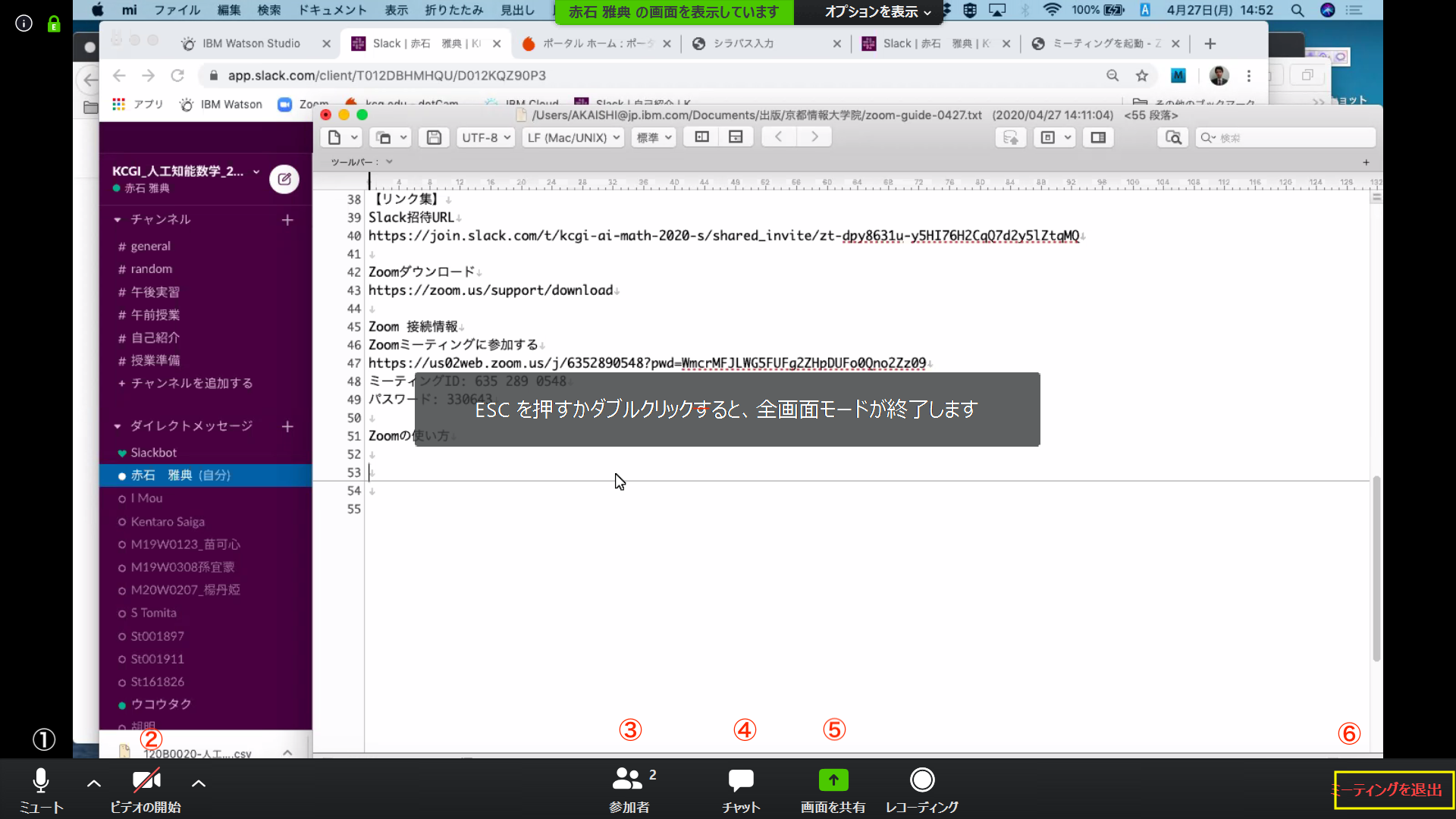Reload the page in Chrome
1456x819 pixels.
[x=177, y=76]
